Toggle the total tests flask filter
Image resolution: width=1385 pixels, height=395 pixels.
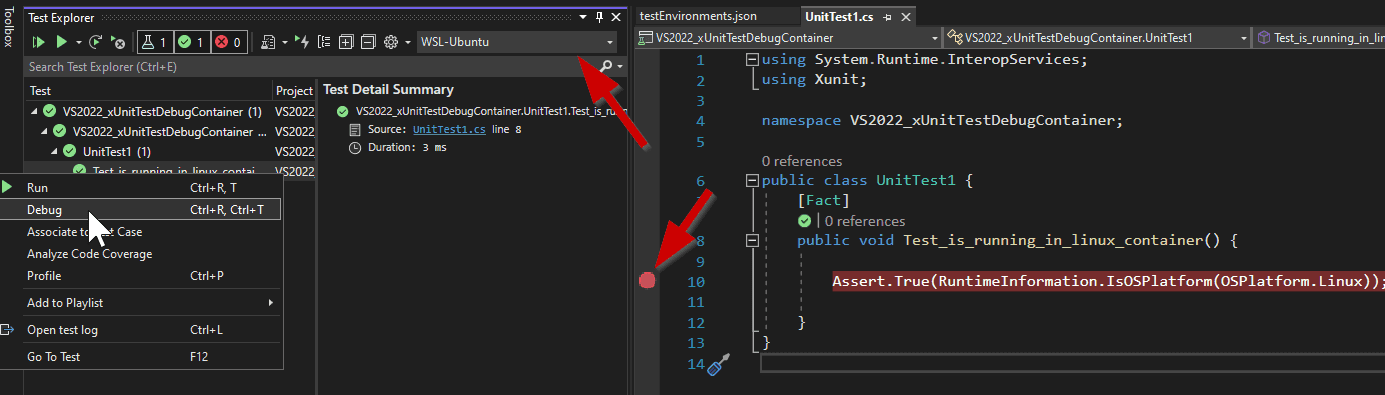155,42
